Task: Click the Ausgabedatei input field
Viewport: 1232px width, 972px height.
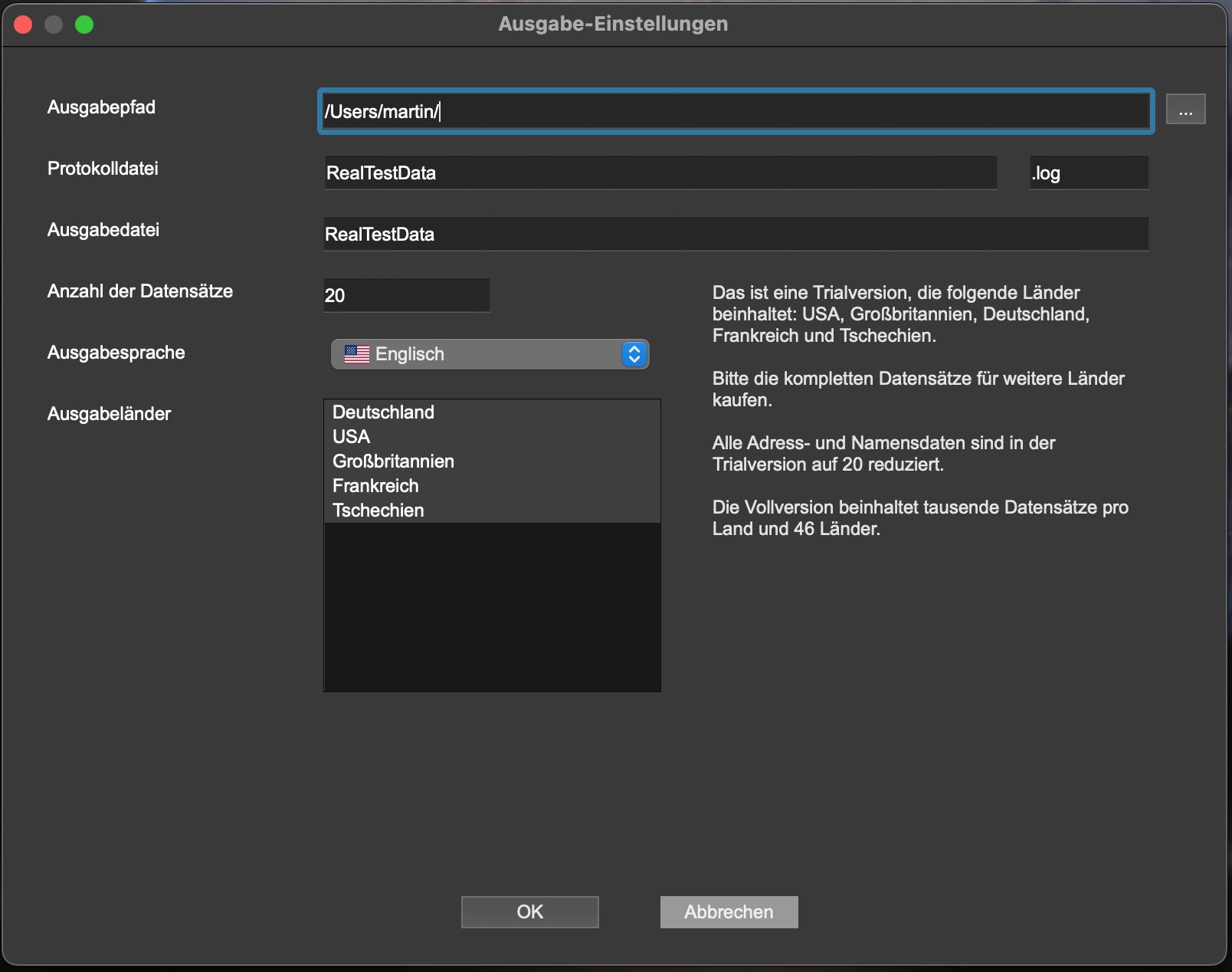Action: 736,234
